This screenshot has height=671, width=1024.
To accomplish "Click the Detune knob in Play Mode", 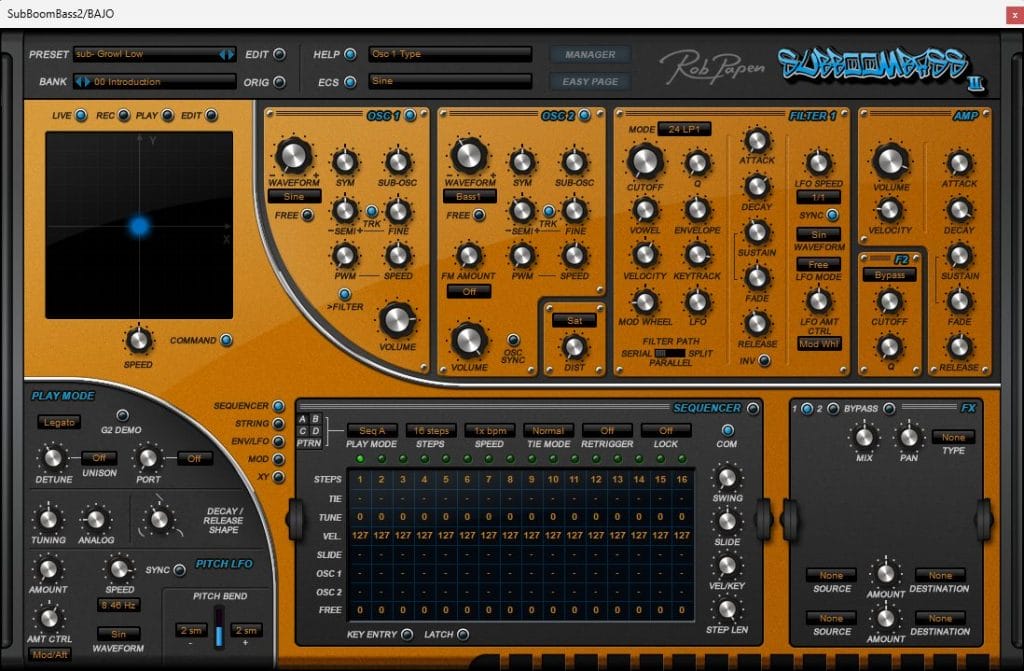I will 51,459.
